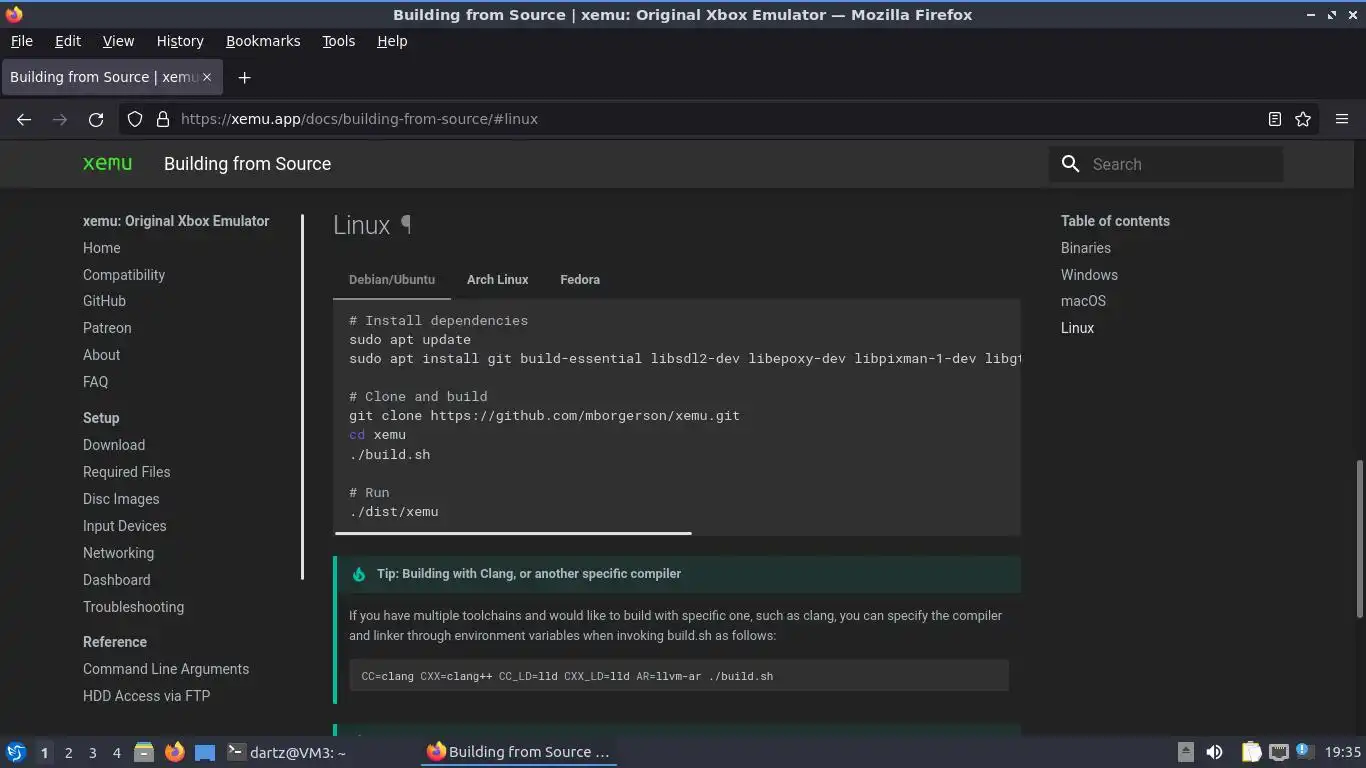
Task: Switch to workspace 2
Action: point(68,753)
